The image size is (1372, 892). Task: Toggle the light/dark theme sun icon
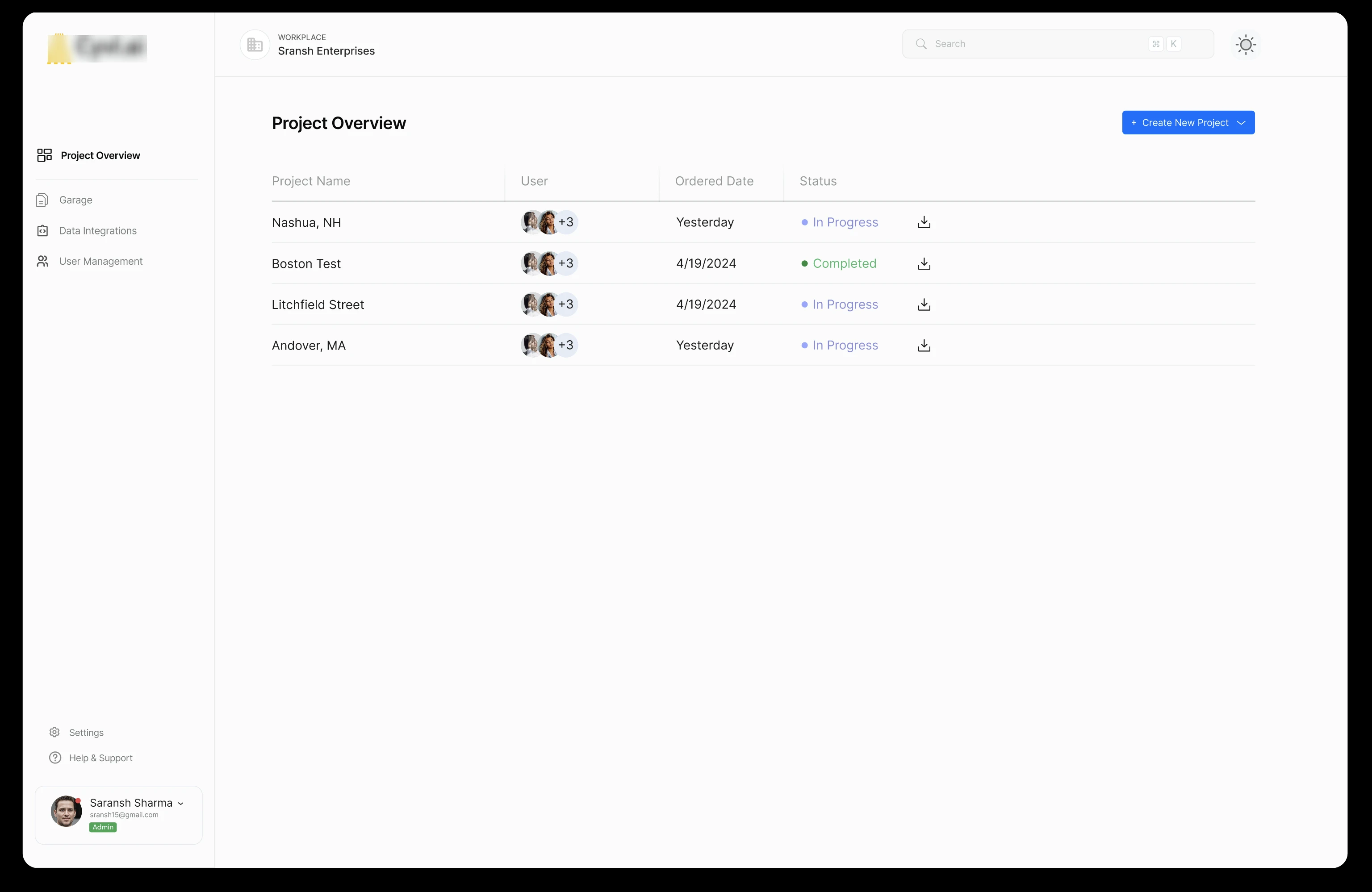click(1245, 44)
